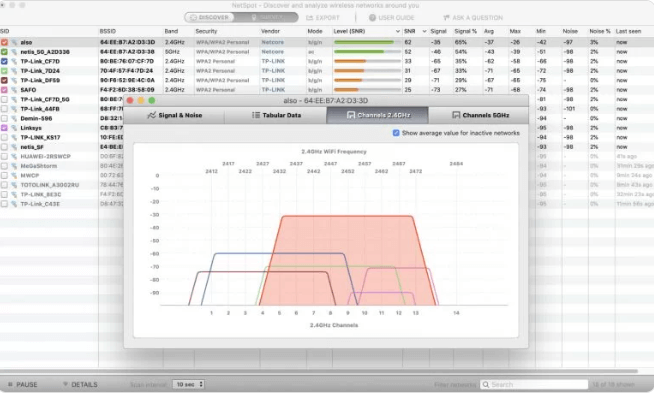Enable the checkbox for TP-Link_44FB

click(4, 109)
